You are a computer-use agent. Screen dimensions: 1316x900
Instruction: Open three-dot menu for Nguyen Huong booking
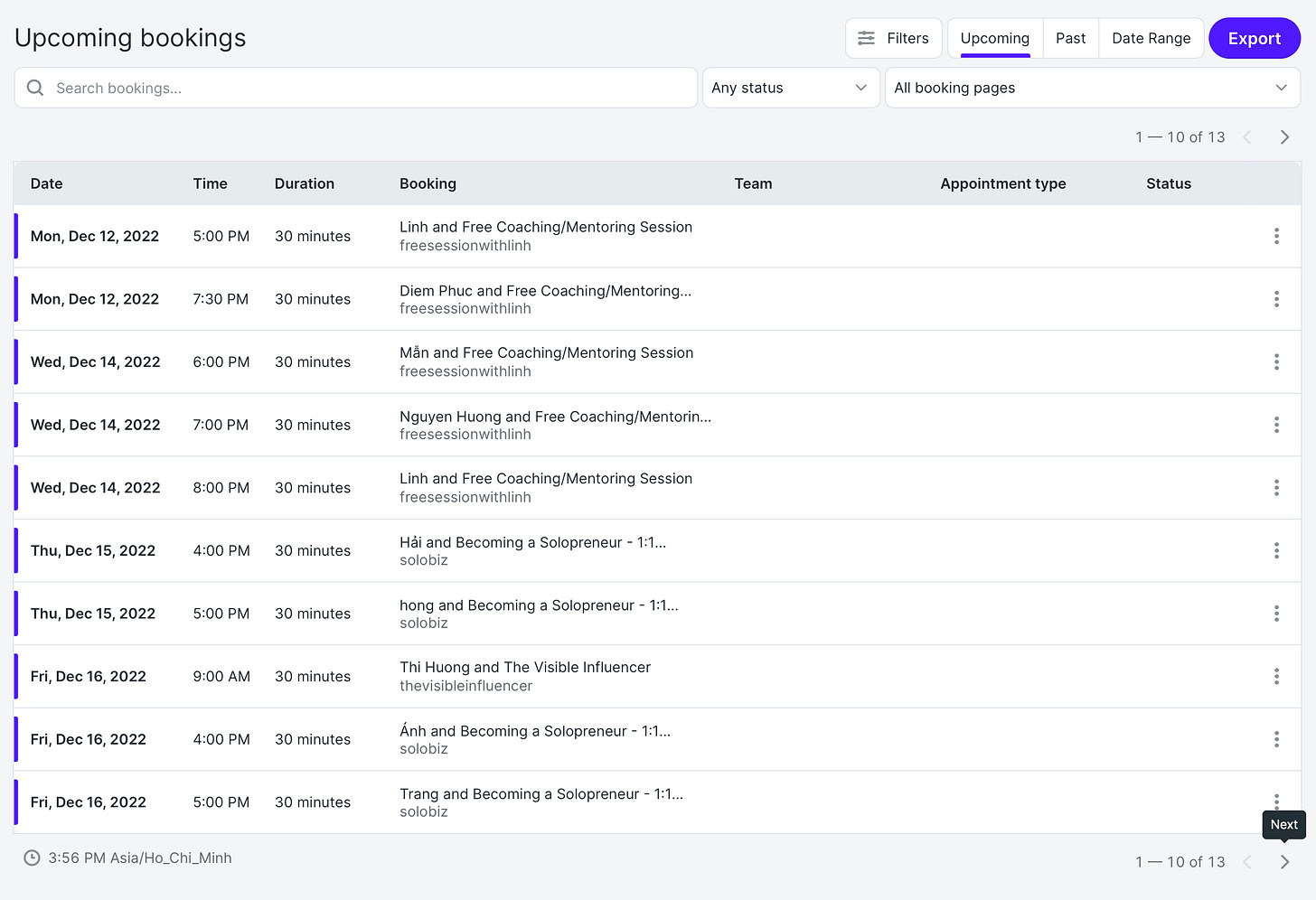click(x=1276, y=425)
